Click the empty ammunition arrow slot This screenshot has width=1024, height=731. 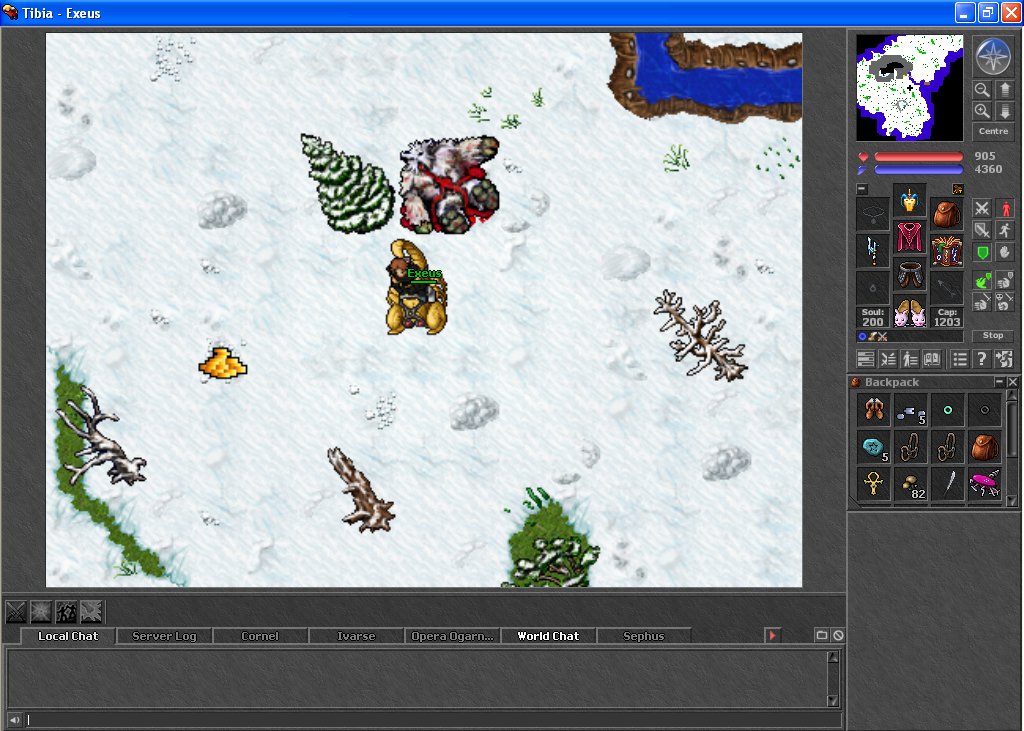coord(947,288)
